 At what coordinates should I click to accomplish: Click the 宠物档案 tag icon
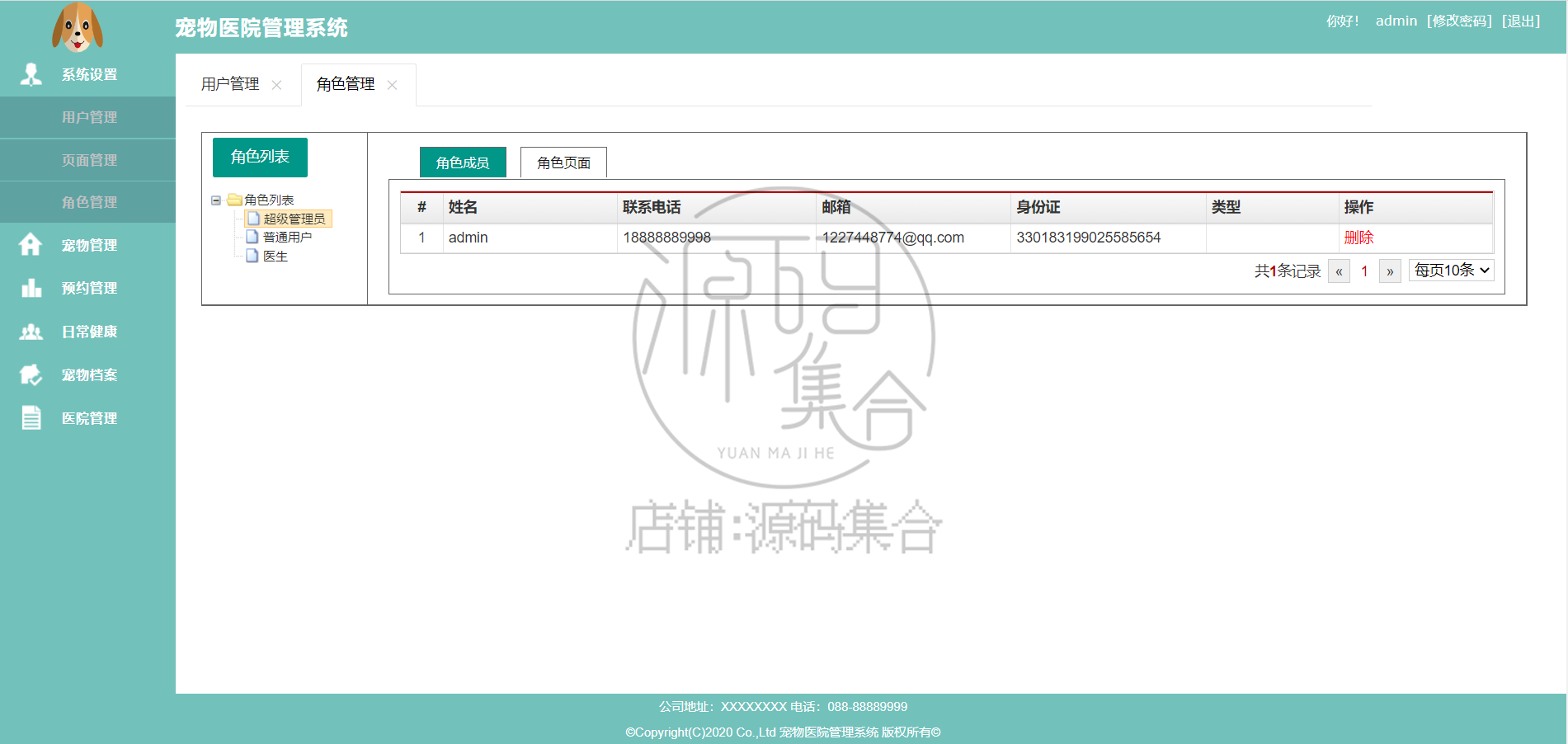(31, 374)
